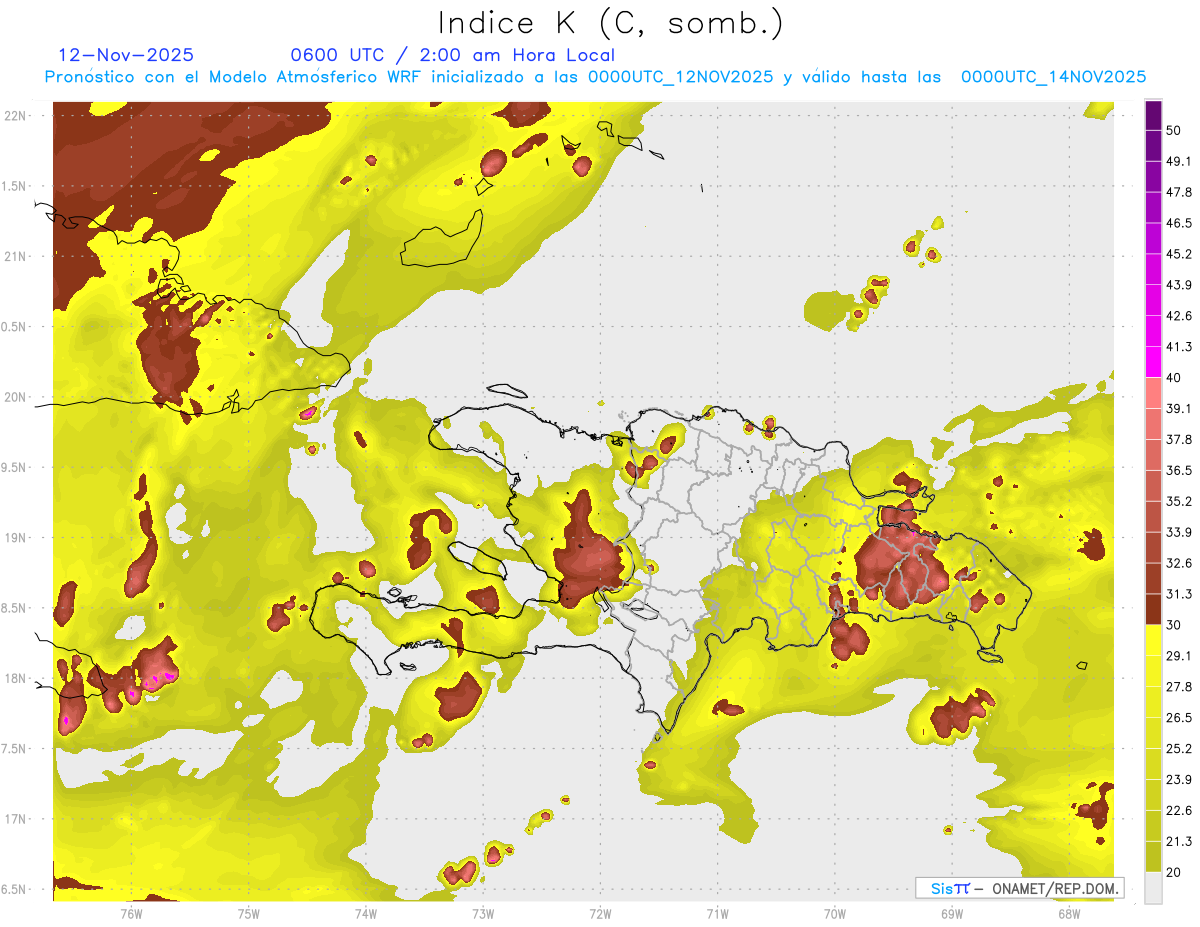Click the '20N' latitude label
The width and height of the screenshot is (1200, 927).
pyautogui.click(x=14, y=397)
